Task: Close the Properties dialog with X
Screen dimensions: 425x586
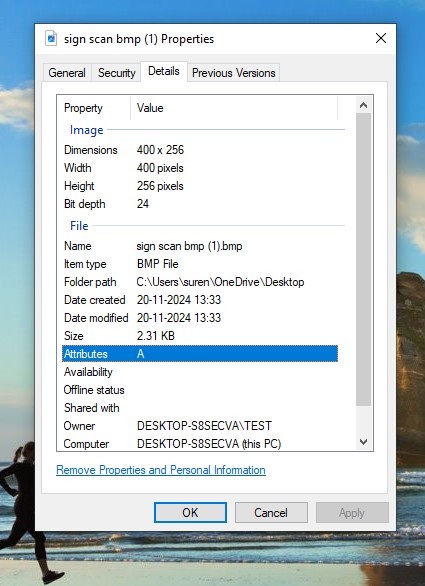Action: (381, 38)
